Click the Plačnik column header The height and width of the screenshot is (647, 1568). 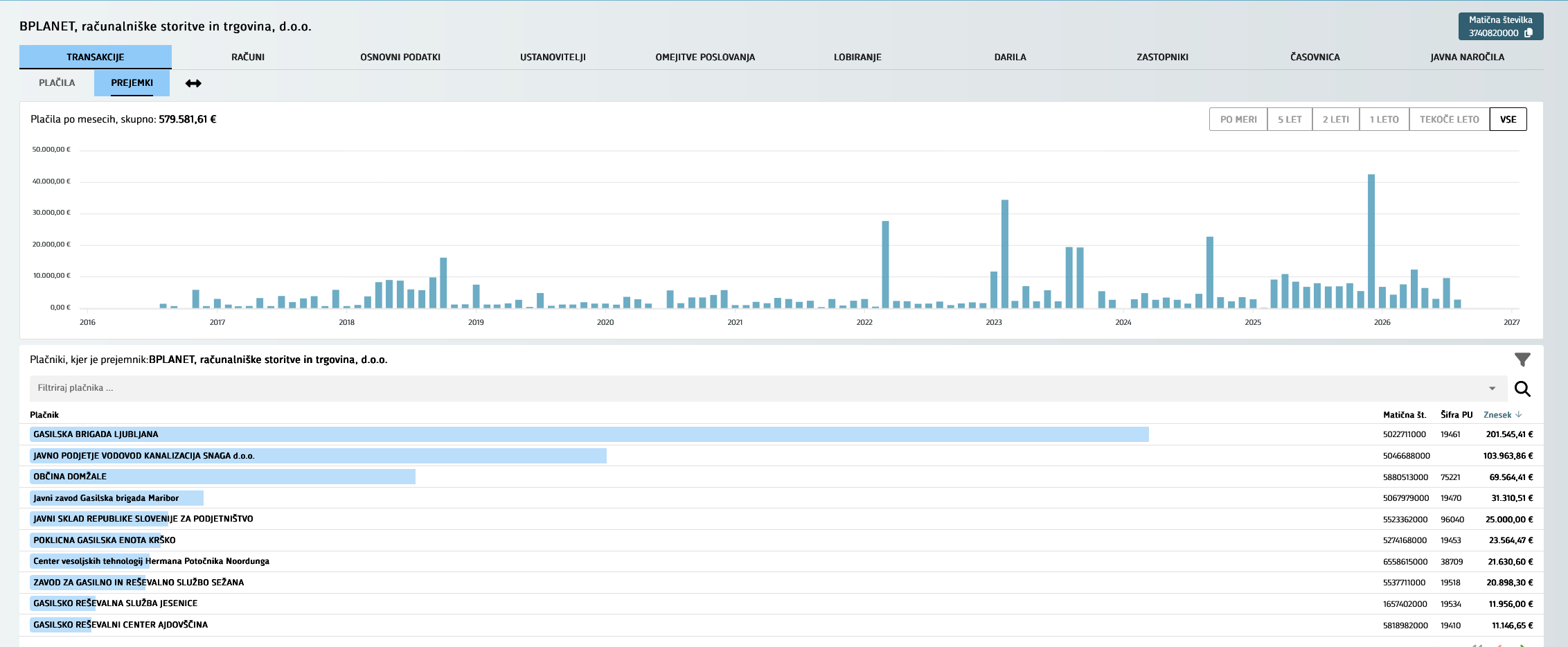pyautogui.click(x=44, y=415)
